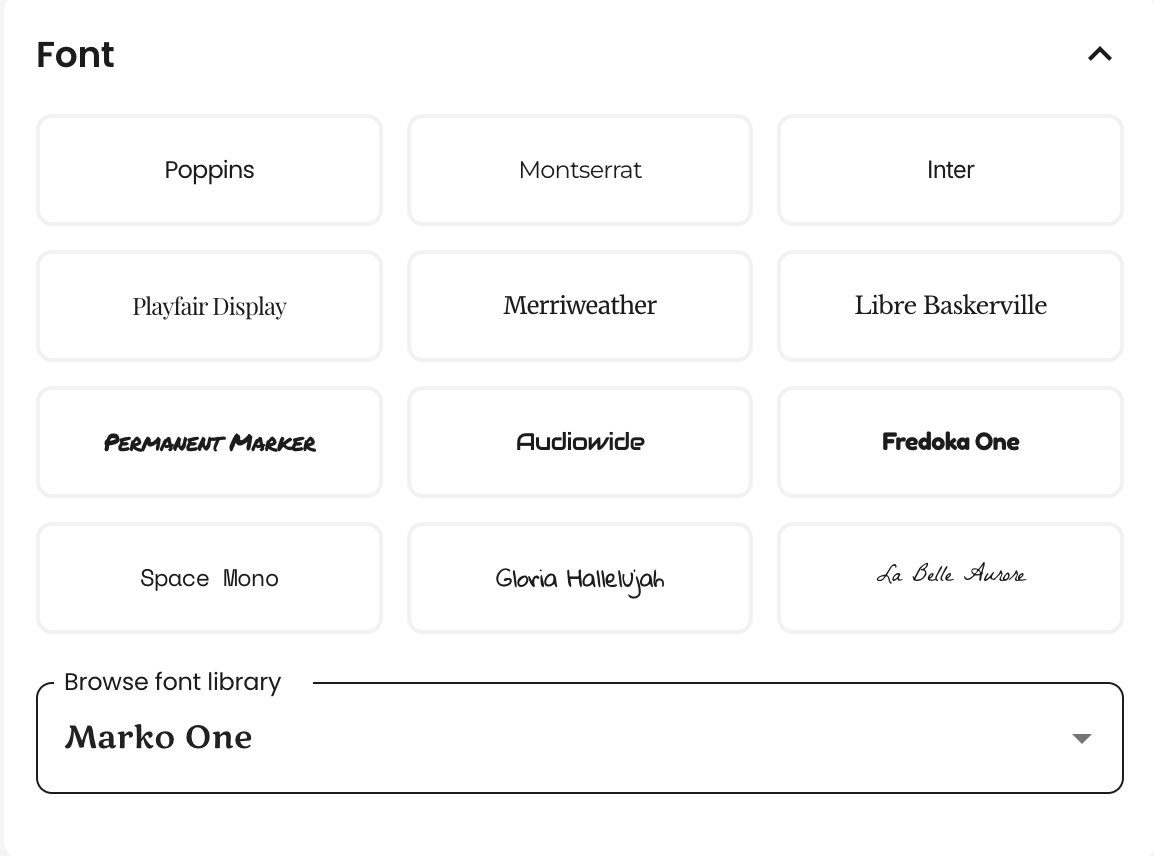
Task: Apply the Permanent Marker font
Action: (x=209, y=442)
